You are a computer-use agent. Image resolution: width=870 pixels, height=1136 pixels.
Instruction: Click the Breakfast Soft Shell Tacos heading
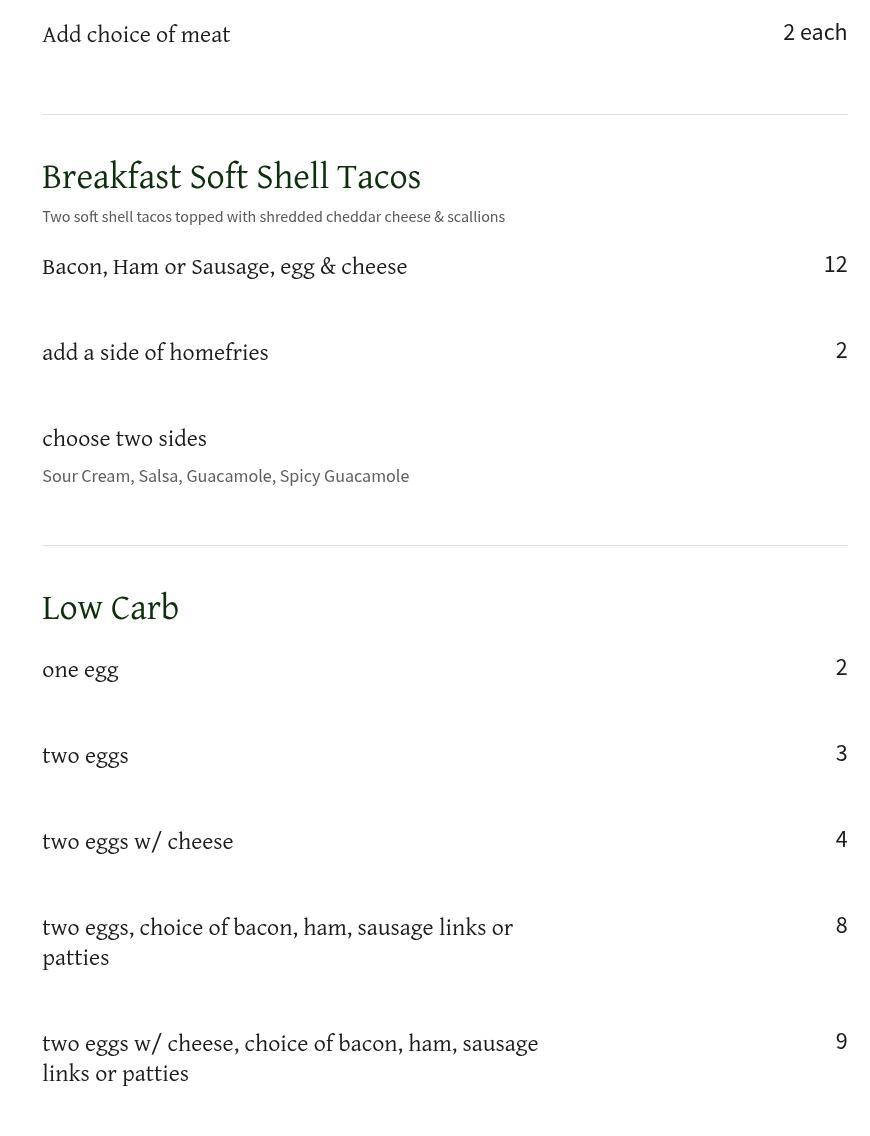(x=231, y=177)
